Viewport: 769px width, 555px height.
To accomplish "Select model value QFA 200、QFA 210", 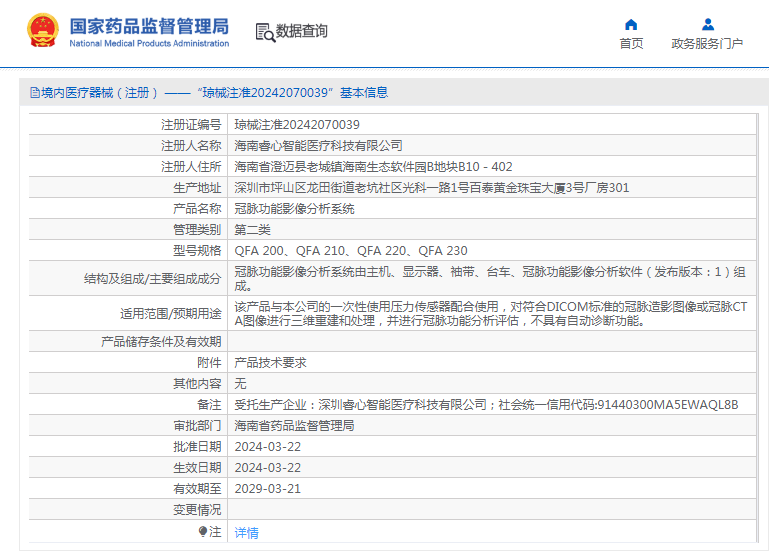I will [x=351, y=251].
